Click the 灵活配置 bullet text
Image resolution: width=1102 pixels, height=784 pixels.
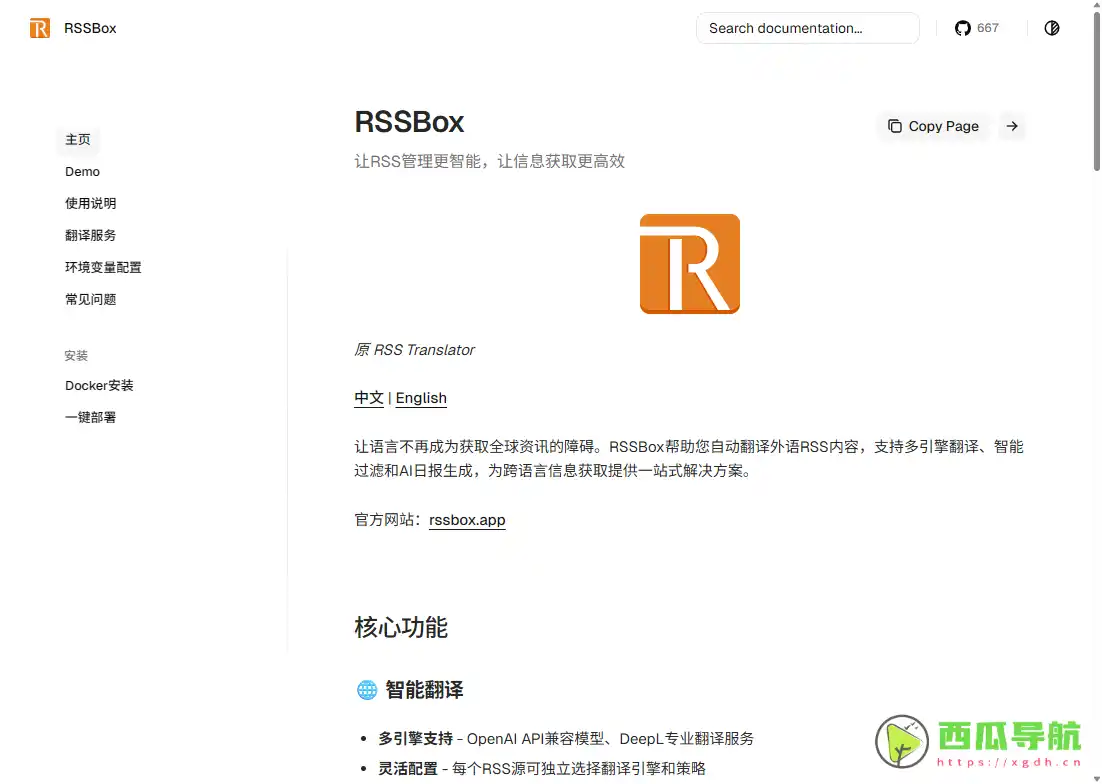coord(408,769)
